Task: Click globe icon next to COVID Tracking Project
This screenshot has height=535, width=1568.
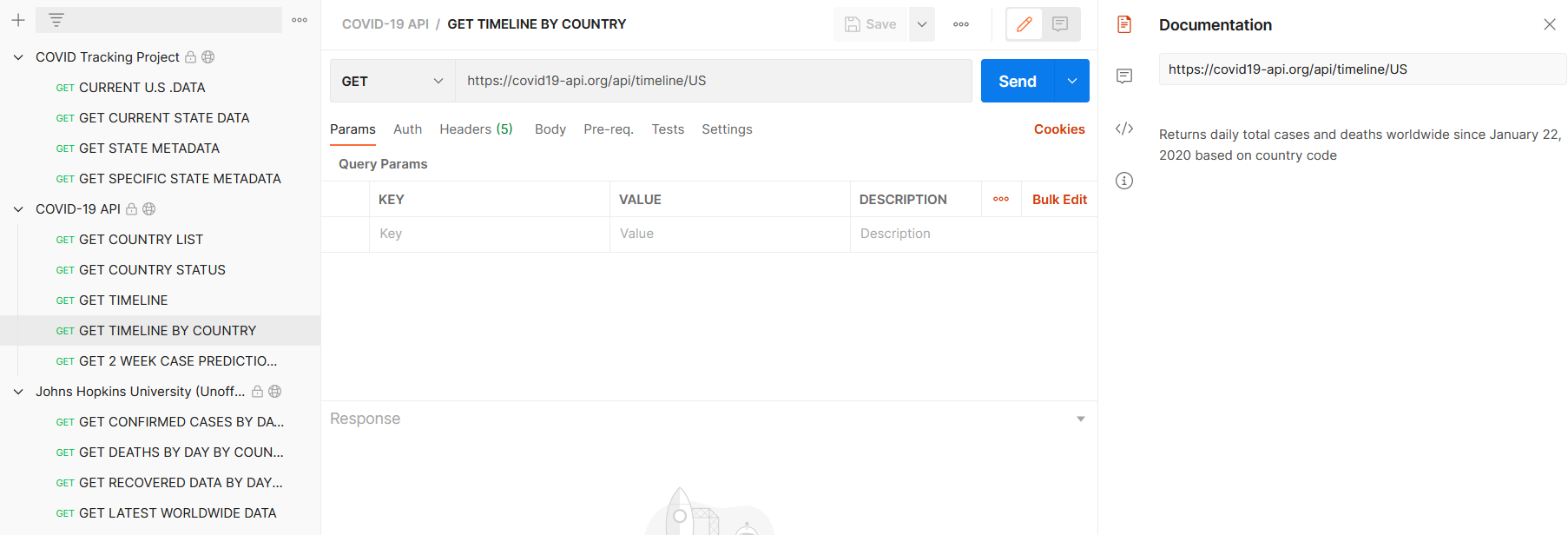Action: point(208,57)
